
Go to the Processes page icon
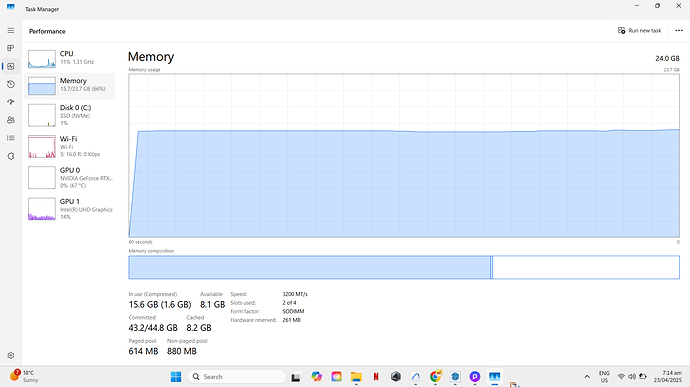click(x=11, y=48)
